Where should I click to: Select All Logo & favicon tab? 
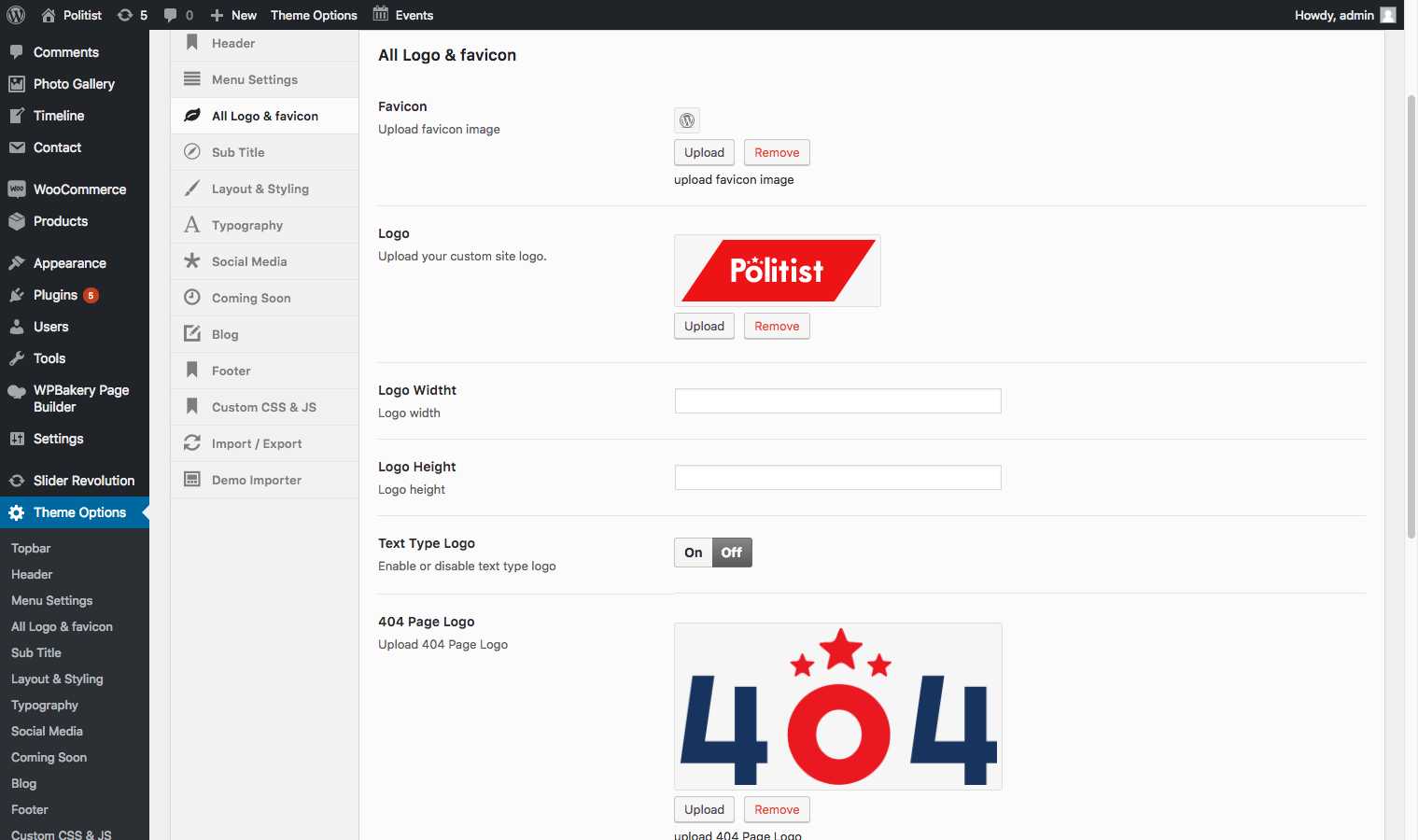pyautogui.click(x=264, y=116)
